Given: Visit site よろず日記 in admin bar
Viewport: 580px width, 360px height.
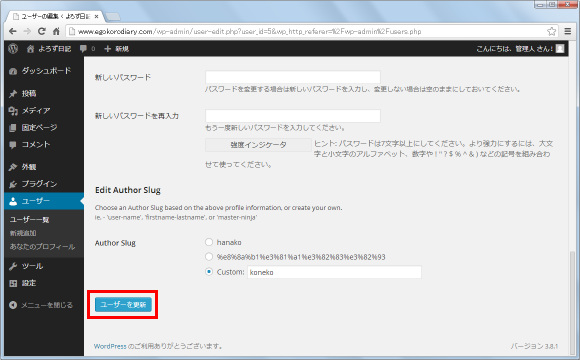Looking at the screenshot, I should (x=49, y=49).
